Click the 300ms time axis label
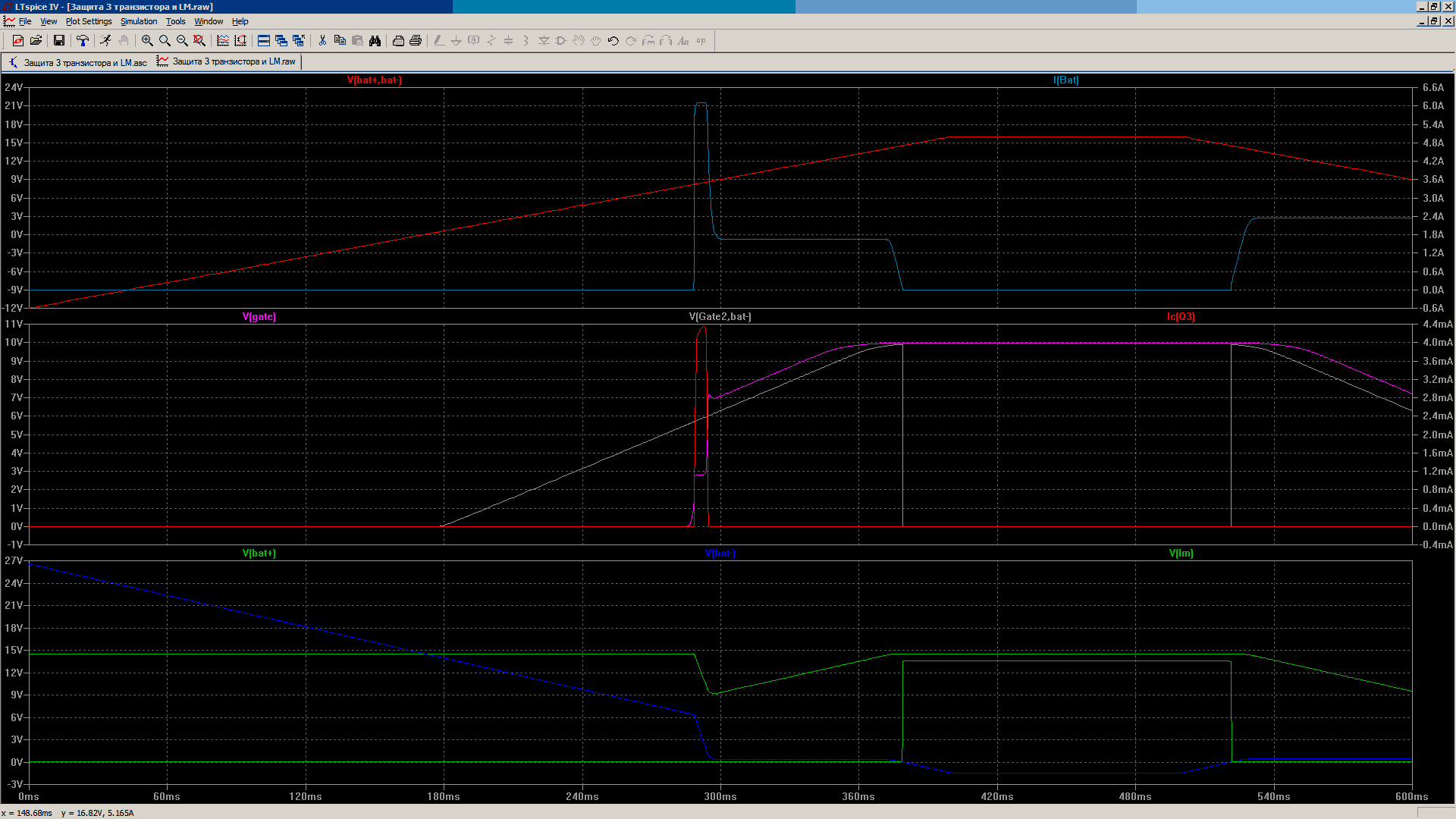 (720, 796)
